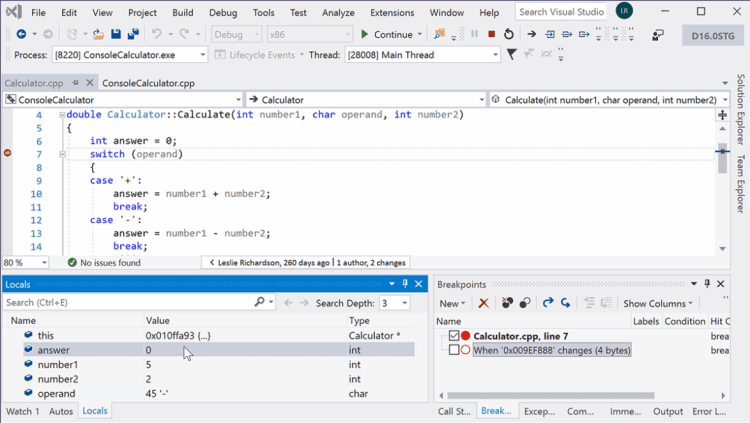Open file using the folder icon
Image resolution: width=750 pixels, height=423 pixels.
98,34
